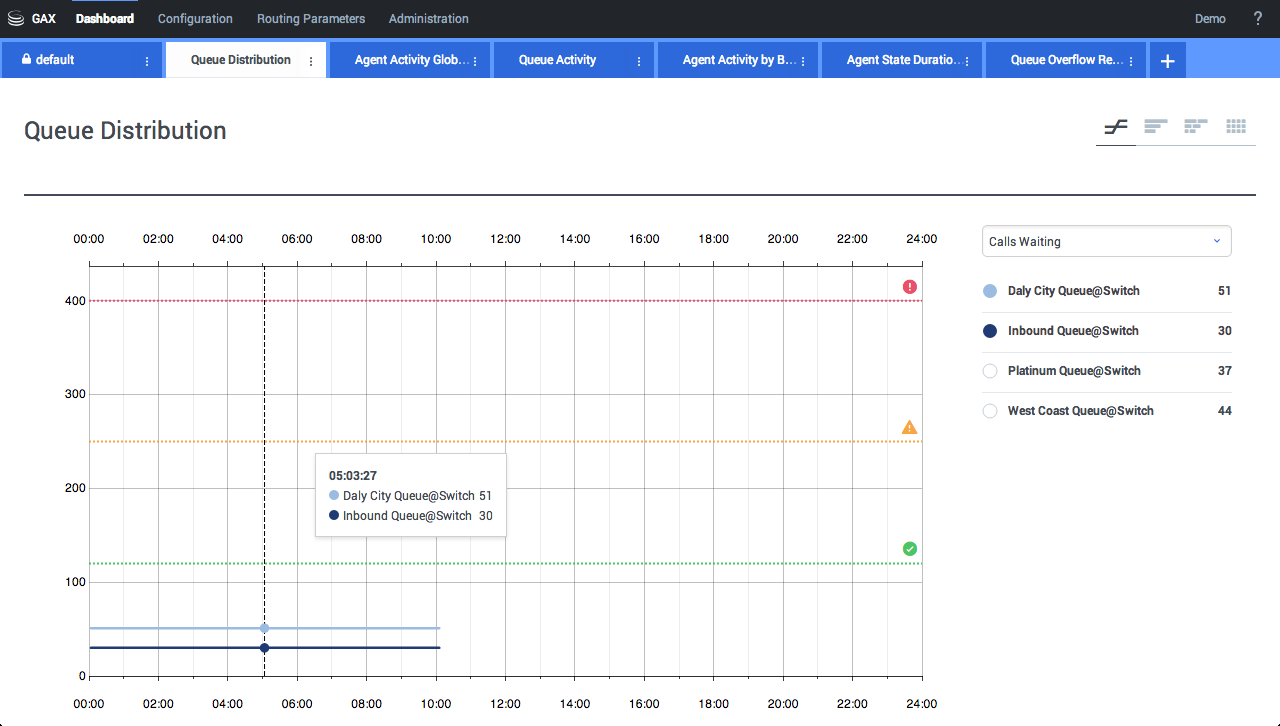1280x726 pixels.
Task: Toggle visibility of Platinum Queue@Switch series
Action: (989, 370)
